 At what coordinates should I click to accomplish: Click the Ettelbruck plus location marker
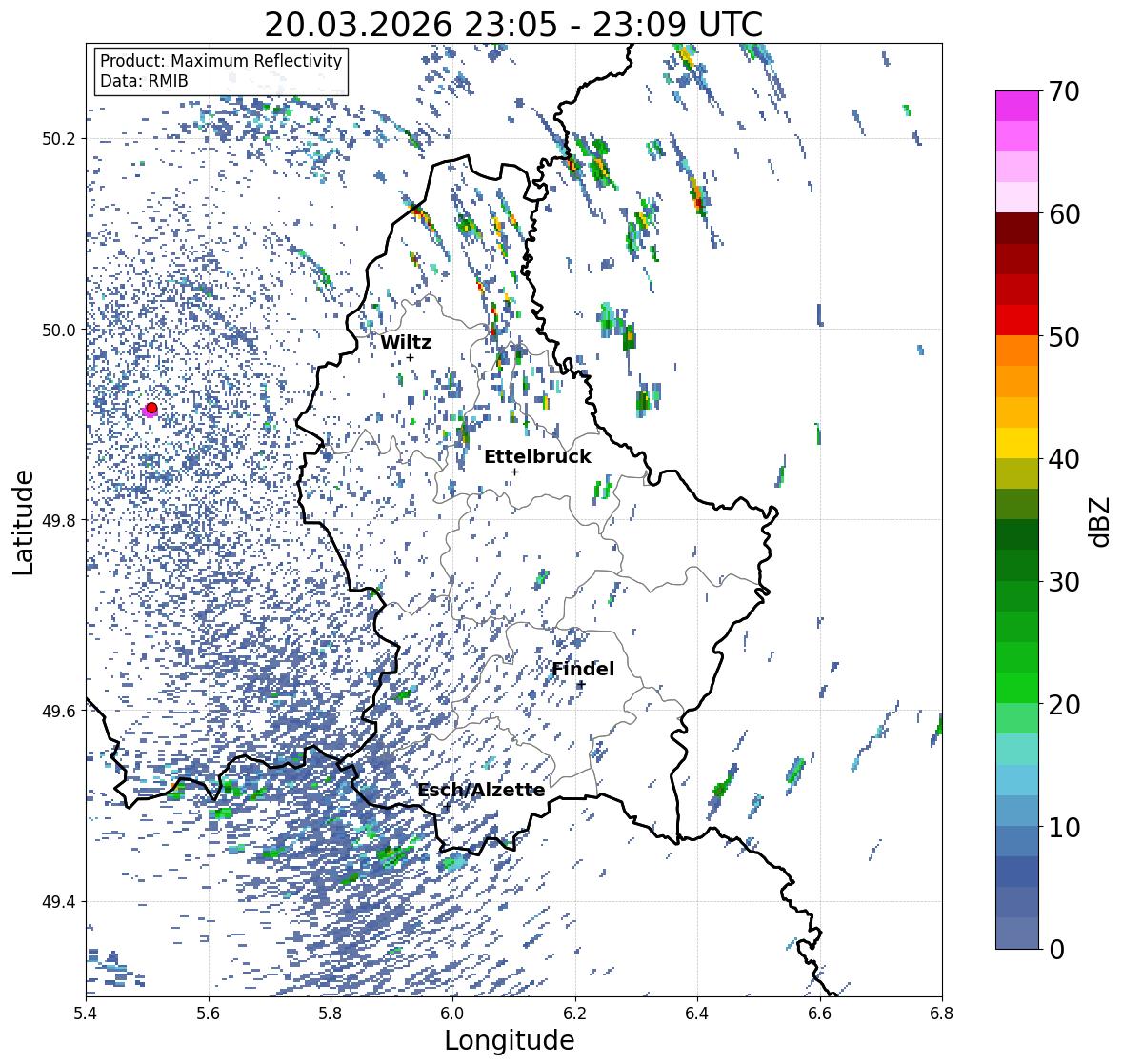(514, 472)
